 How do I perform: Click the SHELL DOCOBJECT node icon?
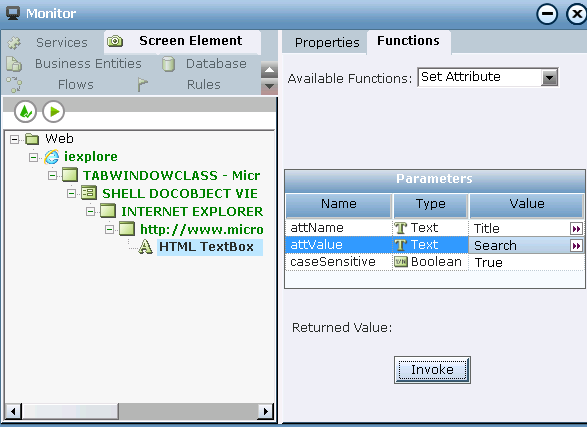tap(89, 193)
